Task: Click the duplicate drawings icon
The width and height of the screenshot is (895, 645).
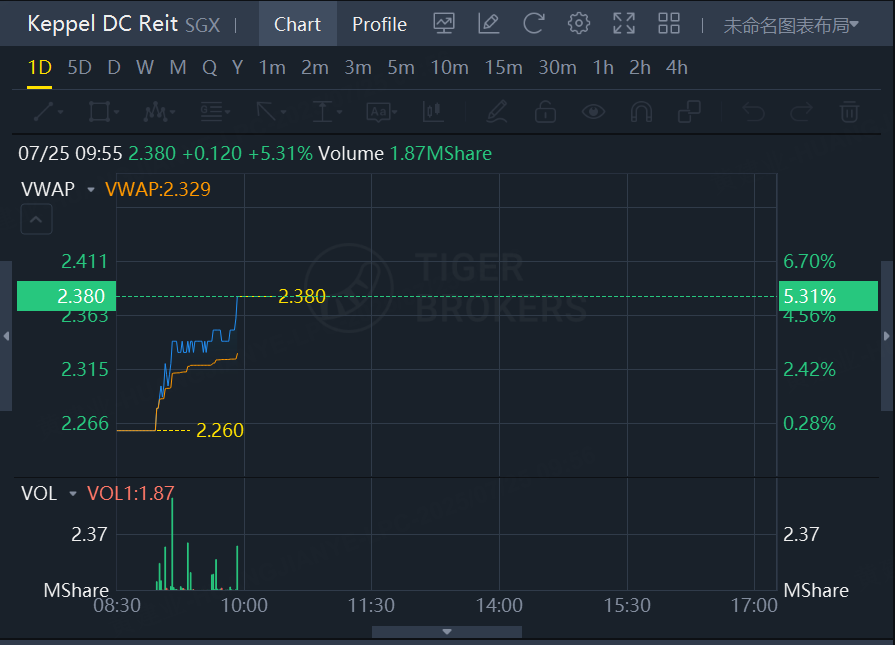Action: point(689,112)
